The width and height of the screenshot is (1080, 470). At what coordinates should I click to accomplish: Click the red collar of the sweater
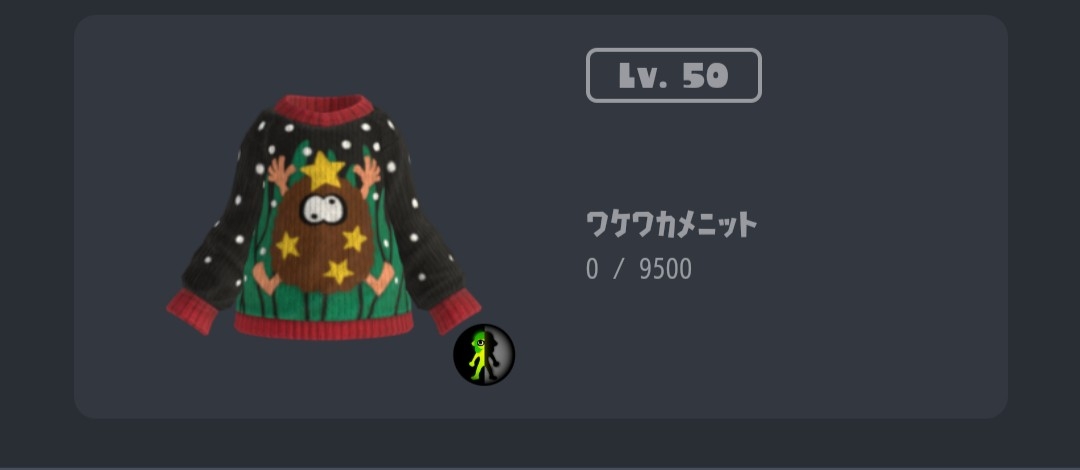point(324,110)
